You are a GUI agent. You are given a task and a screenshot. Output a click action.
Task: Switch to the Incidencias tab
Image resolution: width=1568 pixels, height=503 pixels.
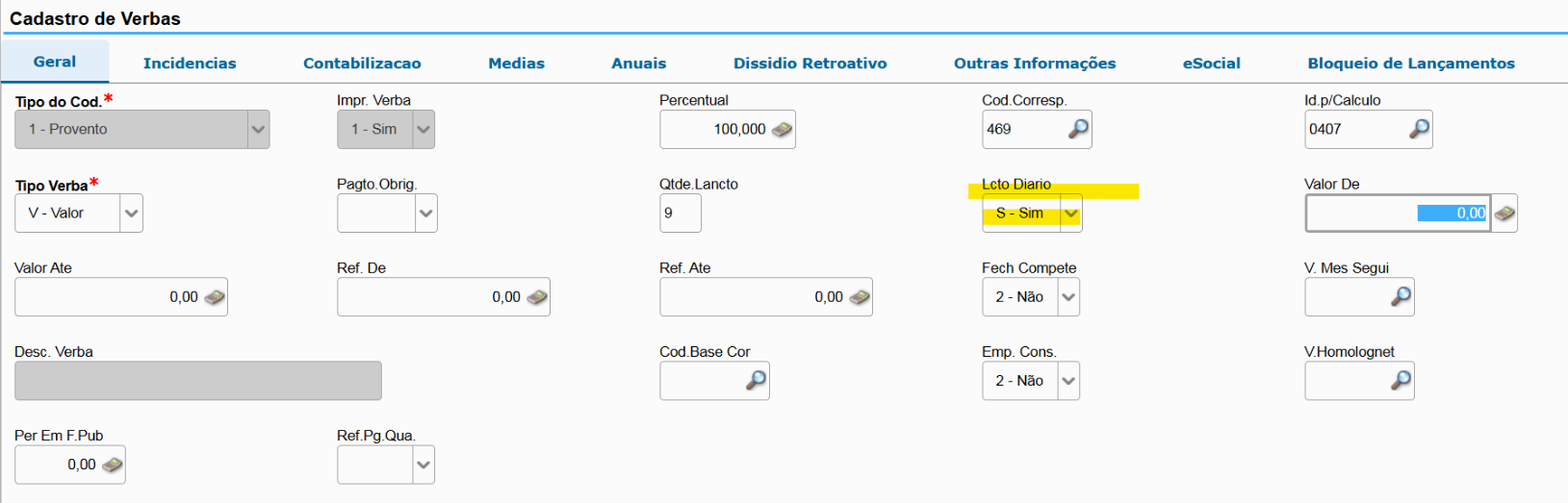click(190, 63)
